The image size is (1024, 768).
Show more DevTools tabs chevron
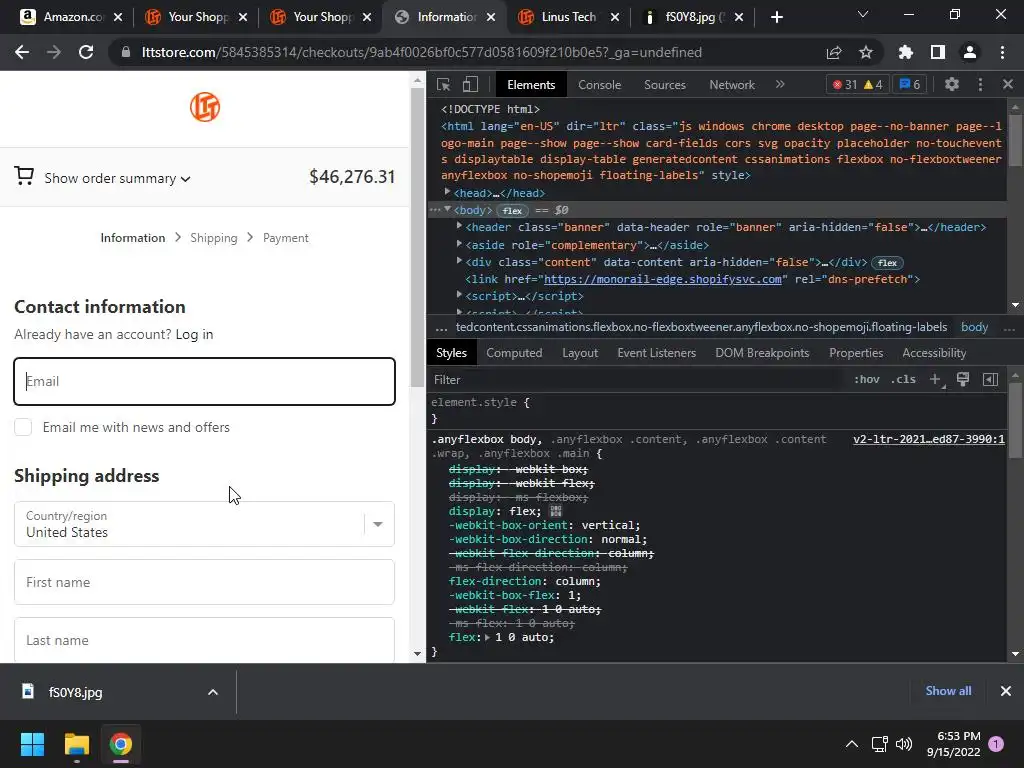click(x=780, y=84)
